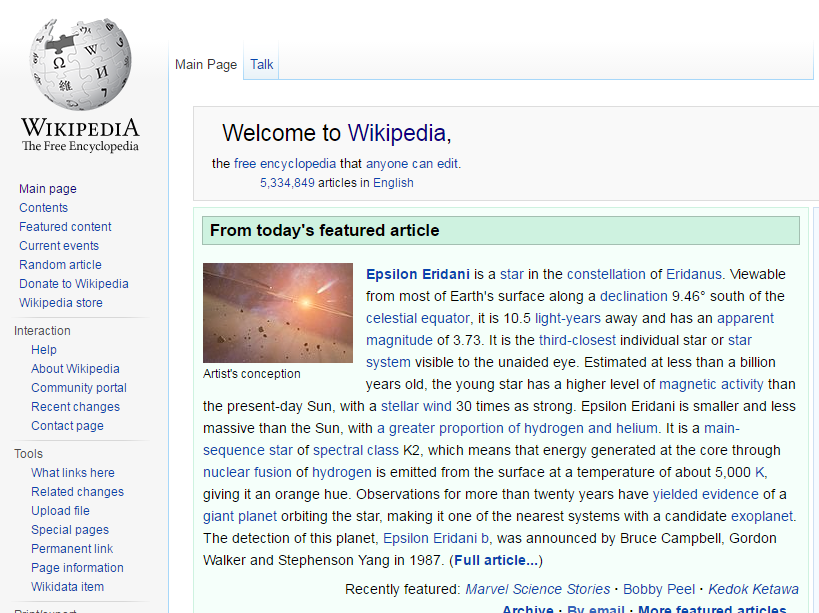This screenshot has width=819, height=613.
Task: Open Donate to Wikipedia link
Action: pos(74,284)
